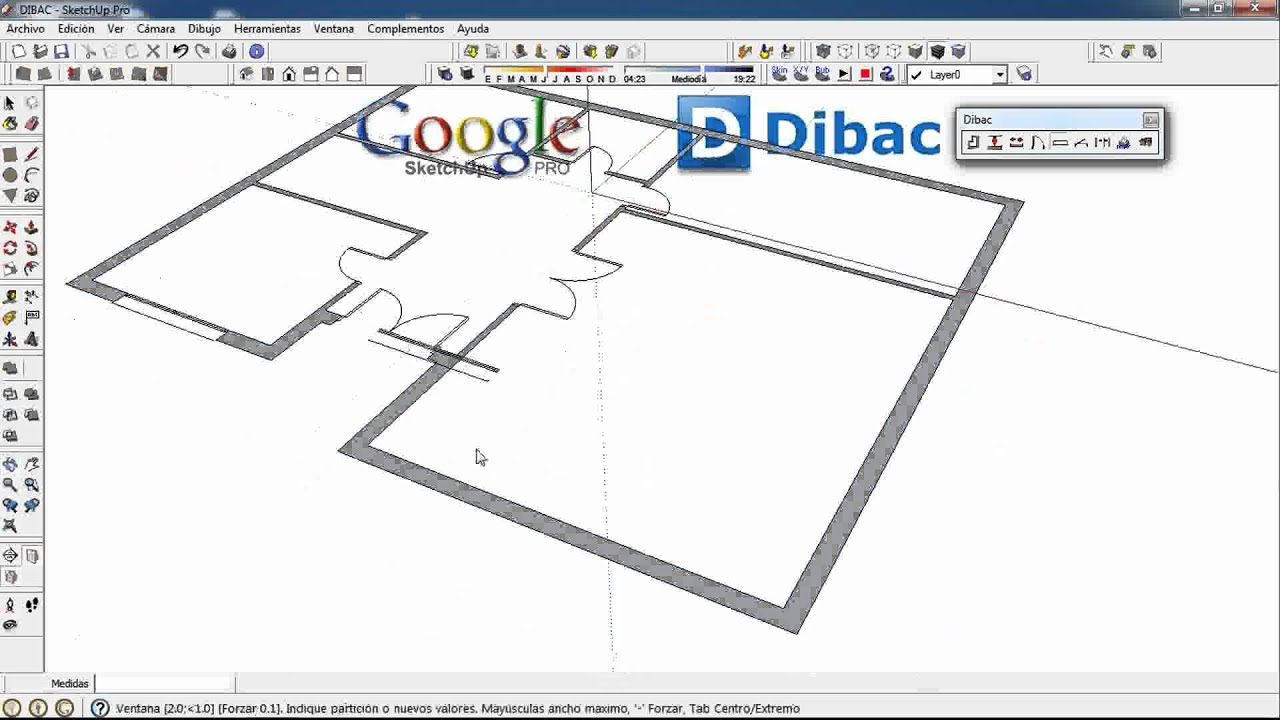Open Layer Manager icon beside Layer0
The image size is (1280, 720).
[x=1024, y=74]
